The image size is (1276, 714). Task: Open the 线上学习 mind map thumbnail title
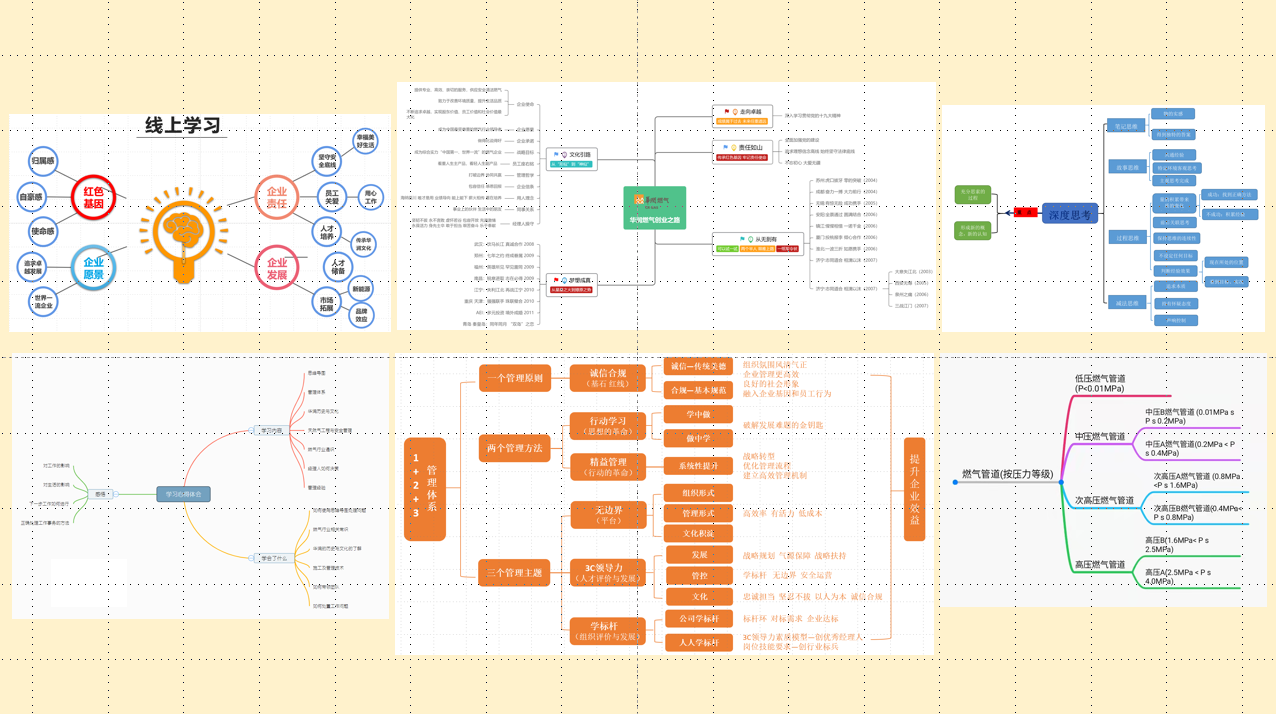tap(183, 127)
